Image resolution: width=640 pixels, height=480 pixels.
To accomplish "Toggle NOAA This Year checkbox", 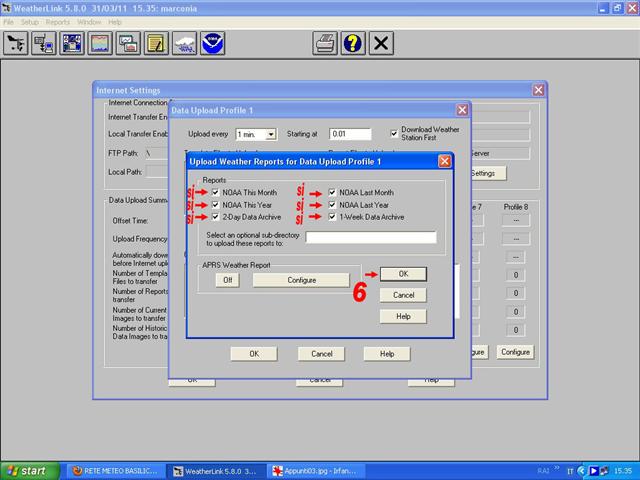I will pos(216,204).
